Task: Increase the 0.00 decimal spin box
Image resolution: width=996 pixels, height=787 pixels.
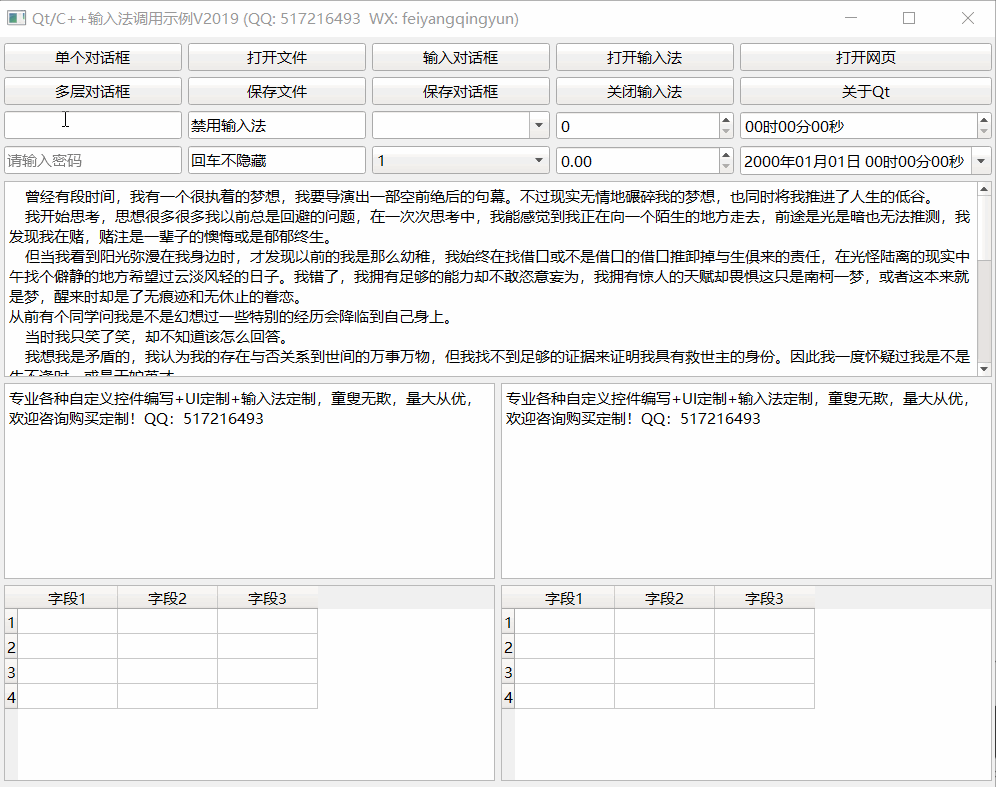Action: 726,154
